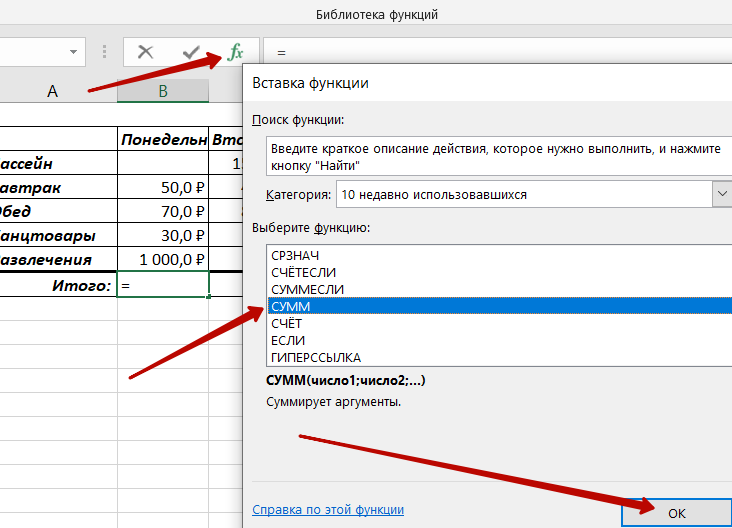This screenshot has width=732, height=528.
Task: Choose ЕСЛИ from the function list
Action: click(x=288, y=340)
